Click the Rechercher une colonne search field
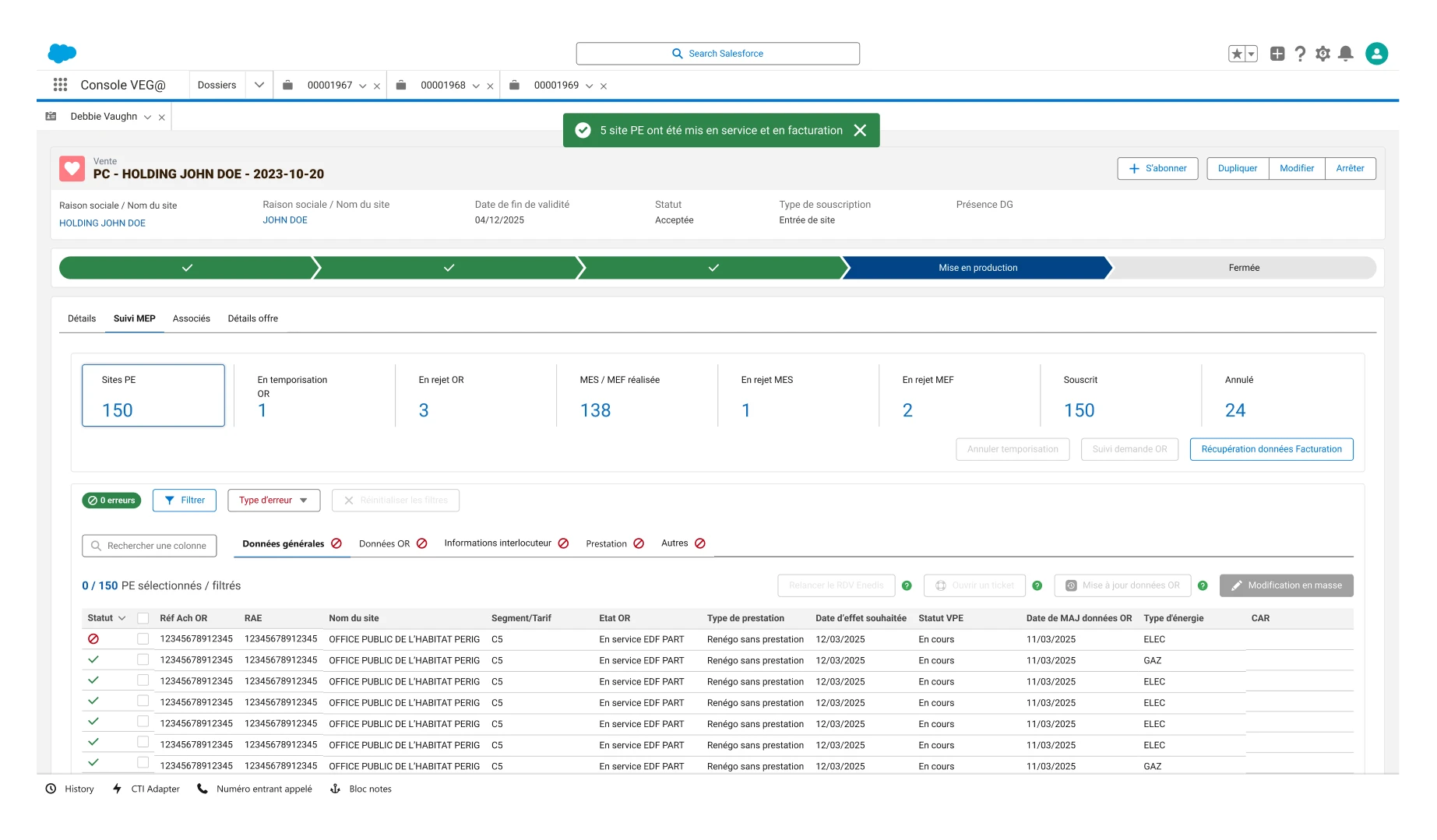Viewport: 1437px width, 840px height. click(150, 546)
